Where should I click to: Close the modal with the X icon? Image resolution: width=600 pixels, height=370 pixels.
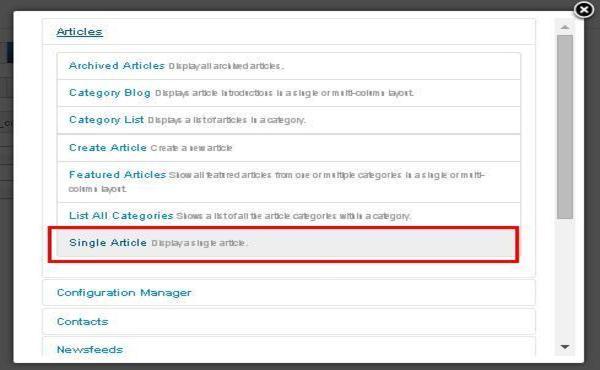tap(584, 10)
